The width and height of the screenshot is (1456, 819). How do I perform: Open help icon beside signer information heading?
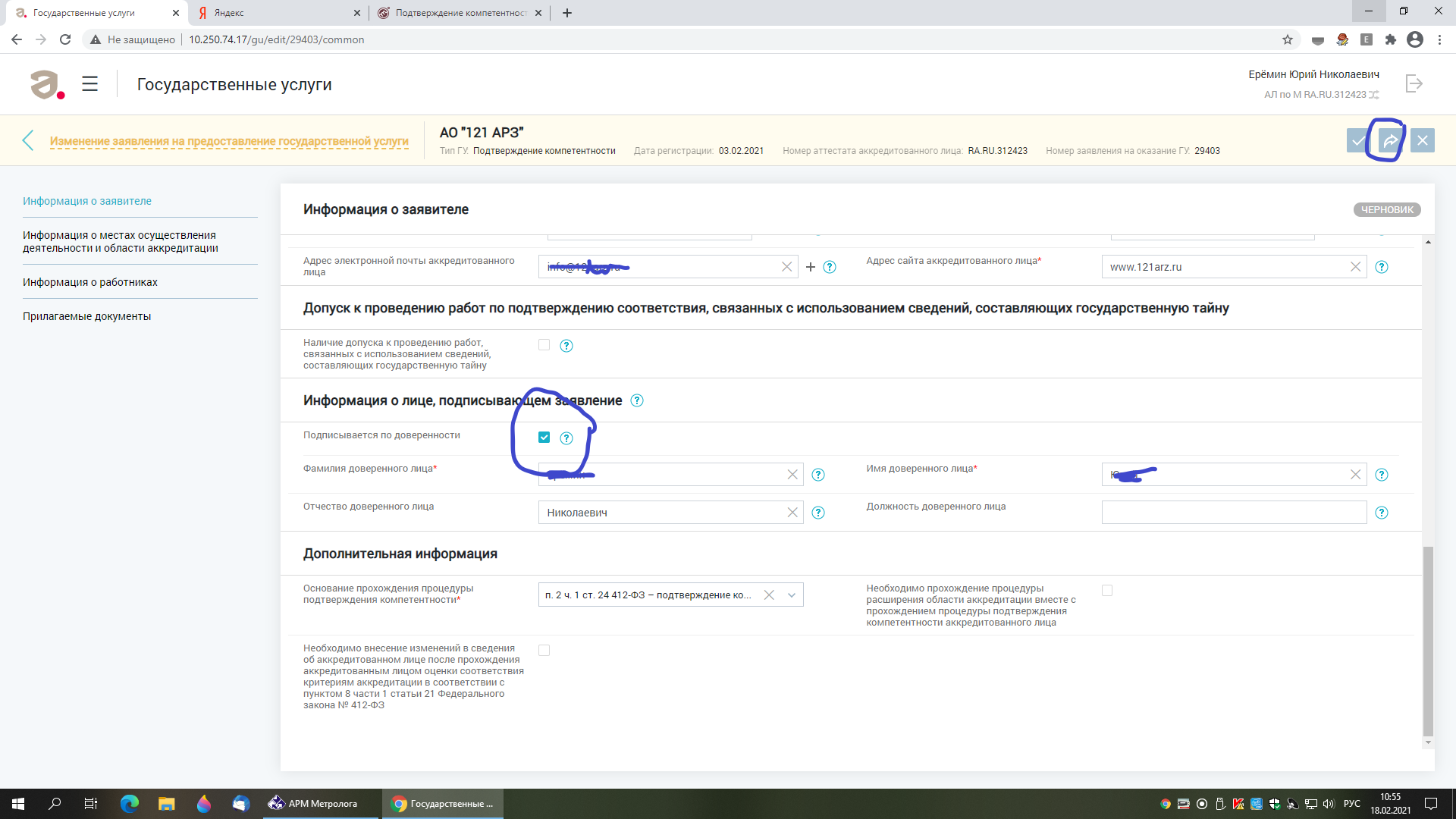[637, 400]
